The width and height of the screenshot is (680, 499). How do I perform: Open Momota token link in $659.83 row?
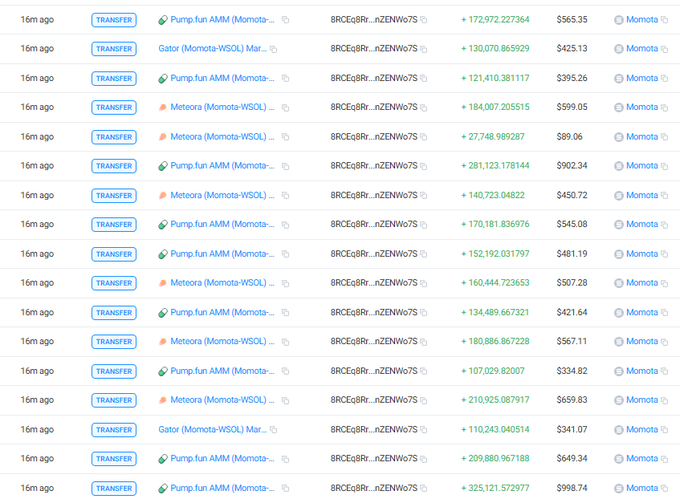coord(642,400)
